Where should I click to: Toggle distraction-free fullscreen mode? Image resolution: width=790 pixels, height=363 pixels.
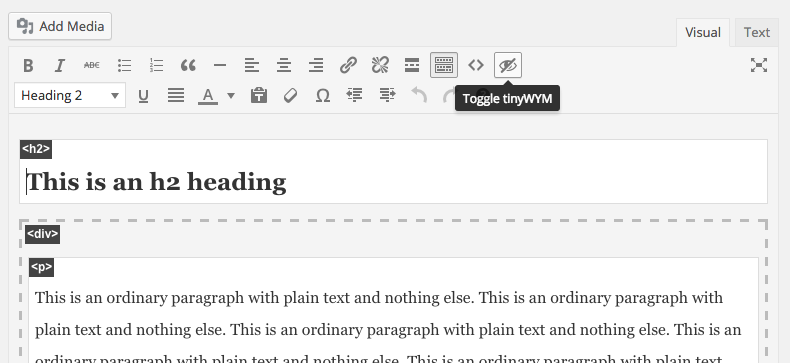[x=759, y=65]
